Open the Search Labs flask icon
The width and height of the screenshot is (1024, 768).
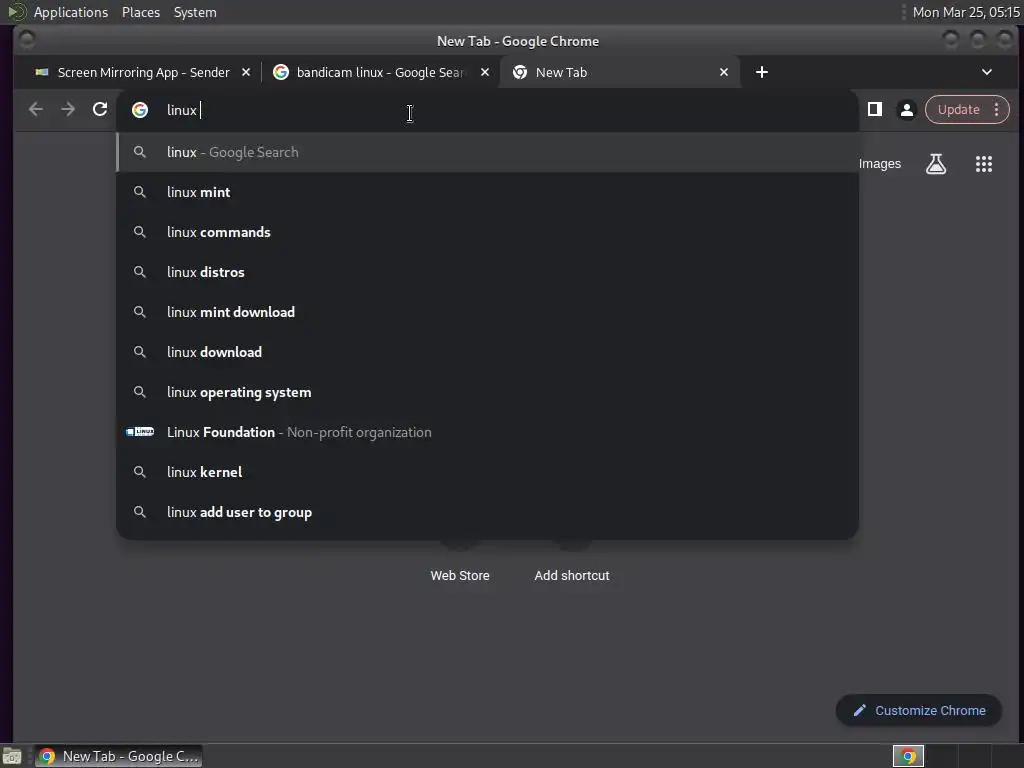point(936,164)
